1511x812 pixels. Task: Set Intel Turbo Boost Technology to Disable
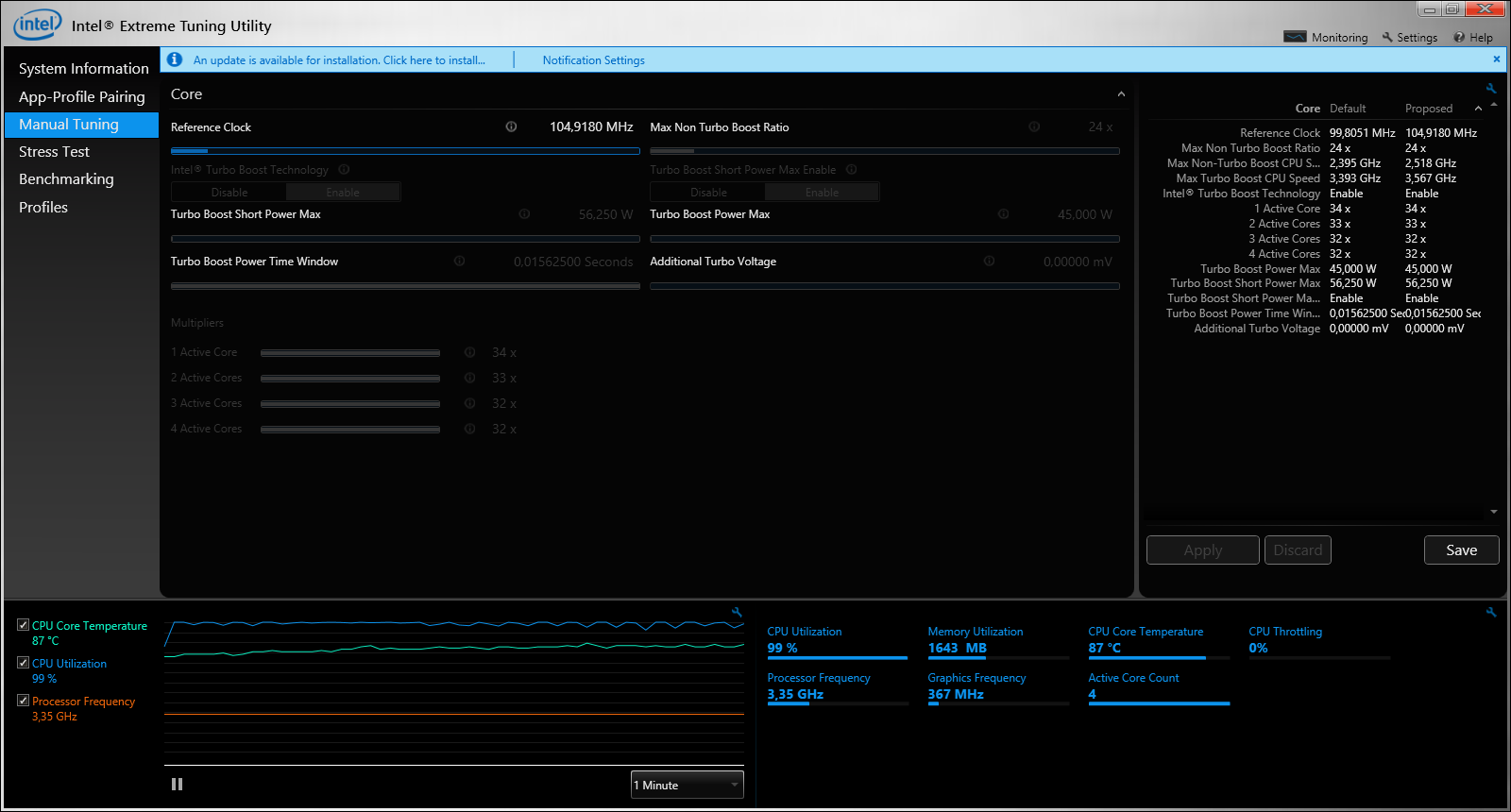(229, 193)
